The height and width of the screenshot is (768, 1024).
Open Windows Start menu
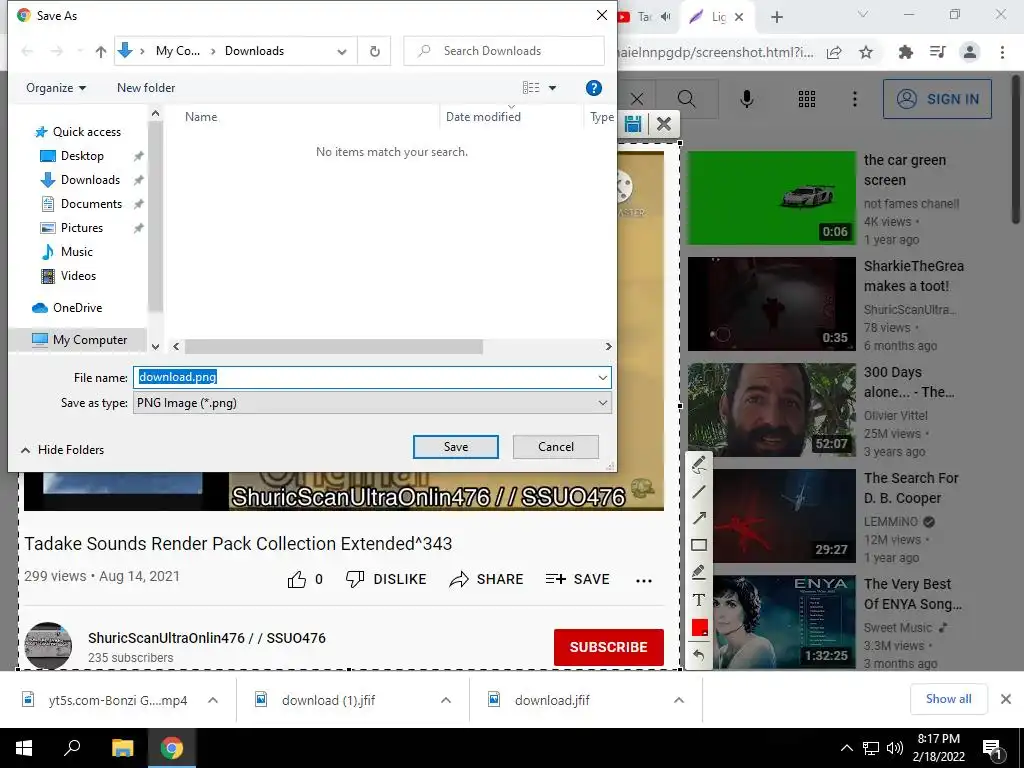point(24,748)
